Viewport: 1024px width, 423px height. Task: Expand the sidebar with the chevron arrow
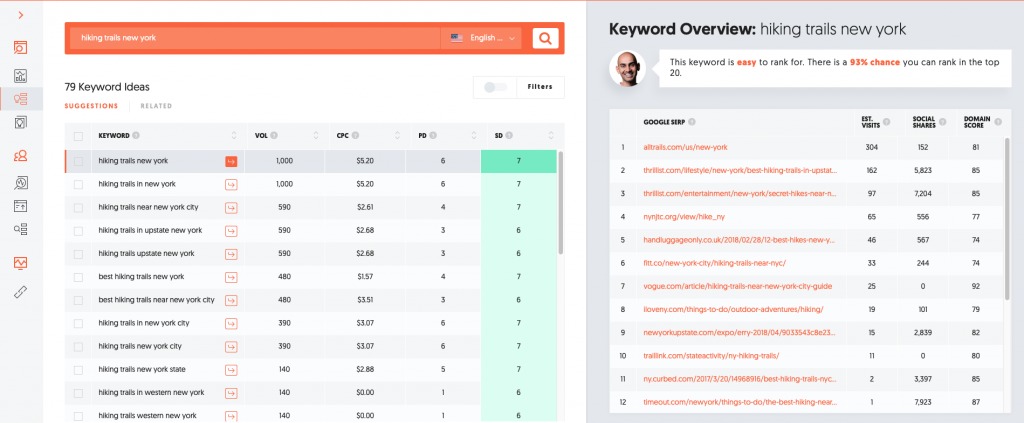click(21, 15)
